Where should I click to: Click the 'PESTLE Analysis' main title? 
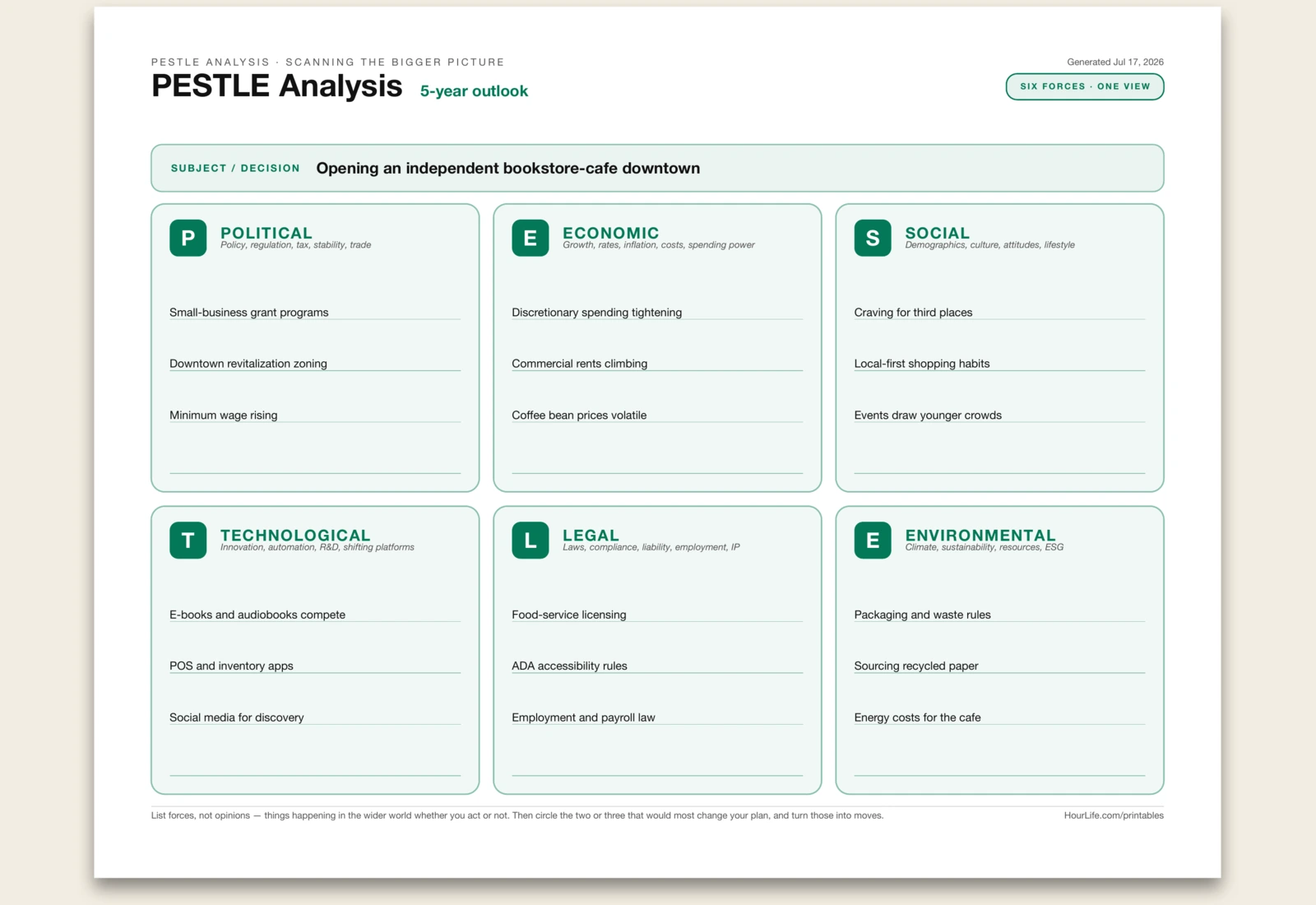pyautogui.click(x=276, y=86)
